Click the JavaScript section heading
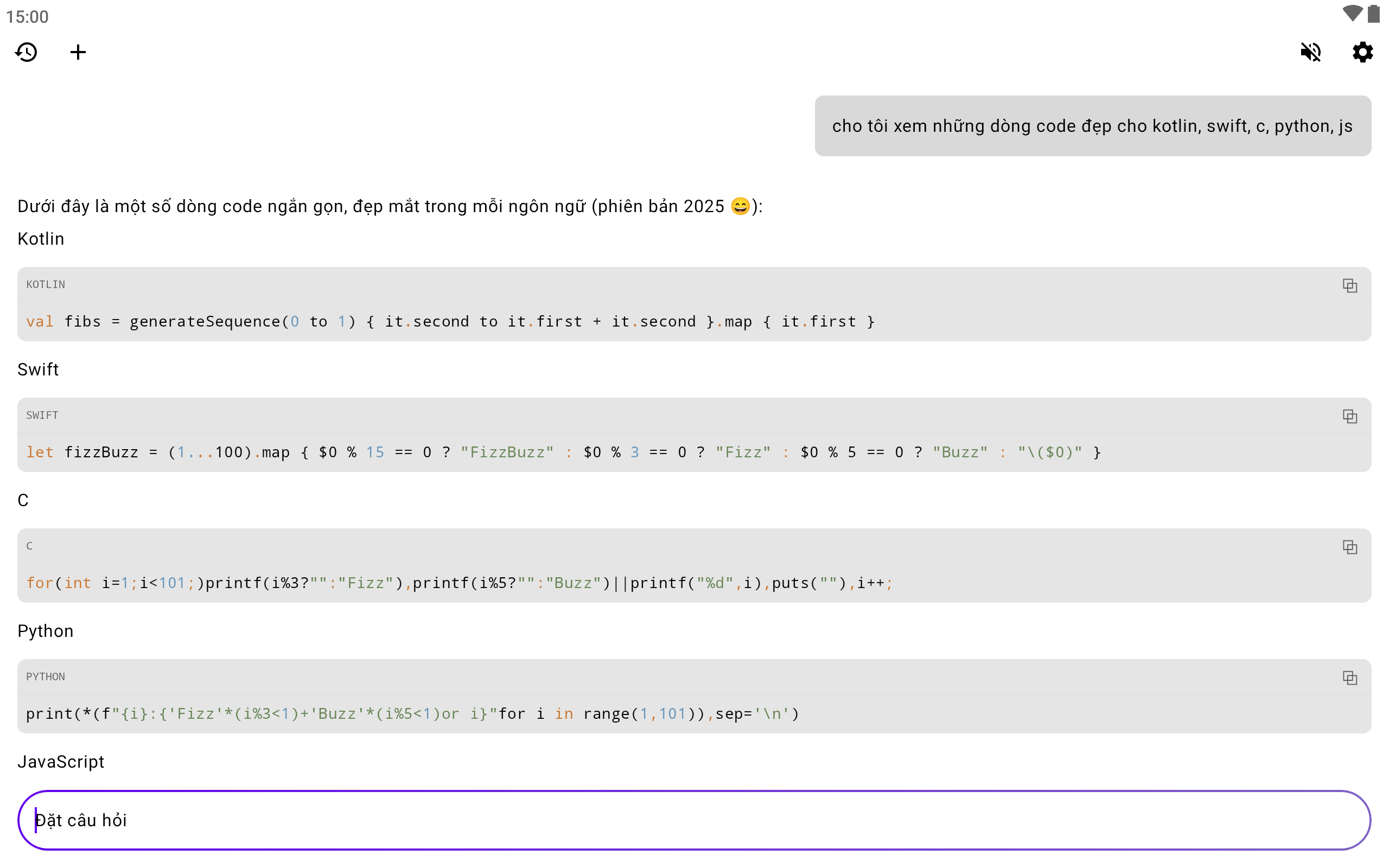Screen dimensions: 1389x868 tap(61, 762)
